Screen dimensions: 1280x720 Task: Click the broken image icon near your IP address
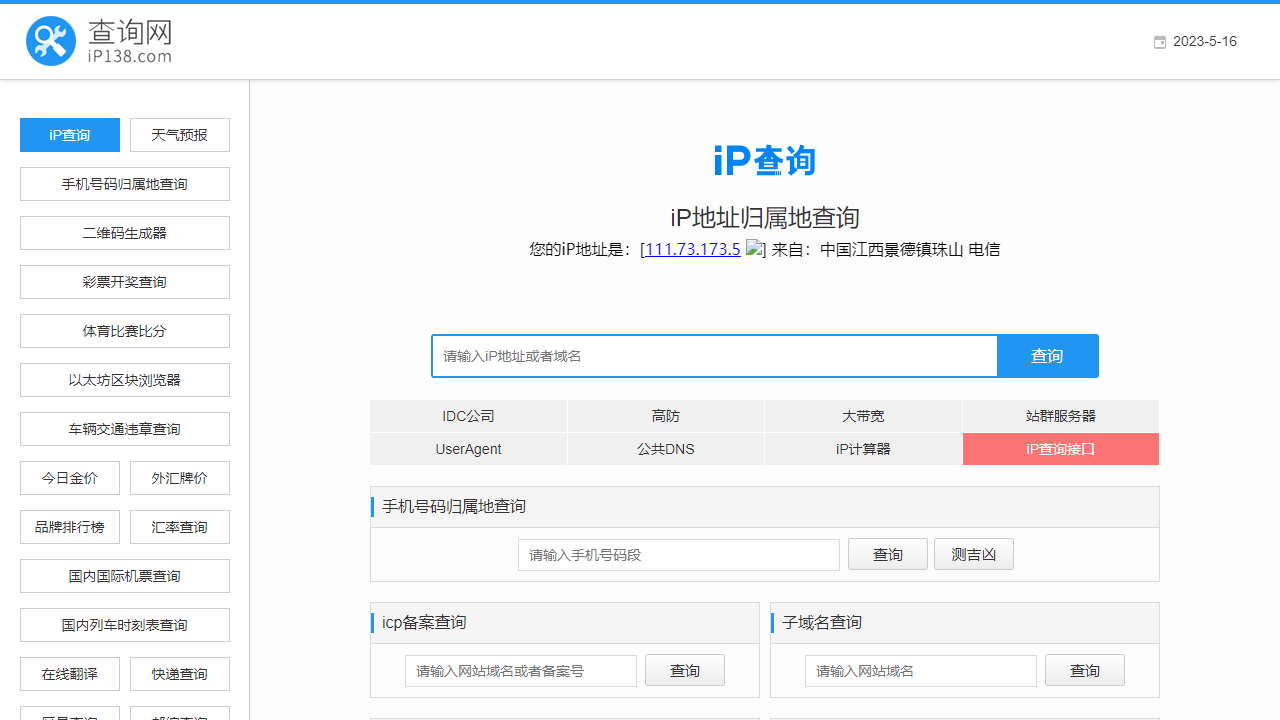pyautogui.click(x=755, y=249)
